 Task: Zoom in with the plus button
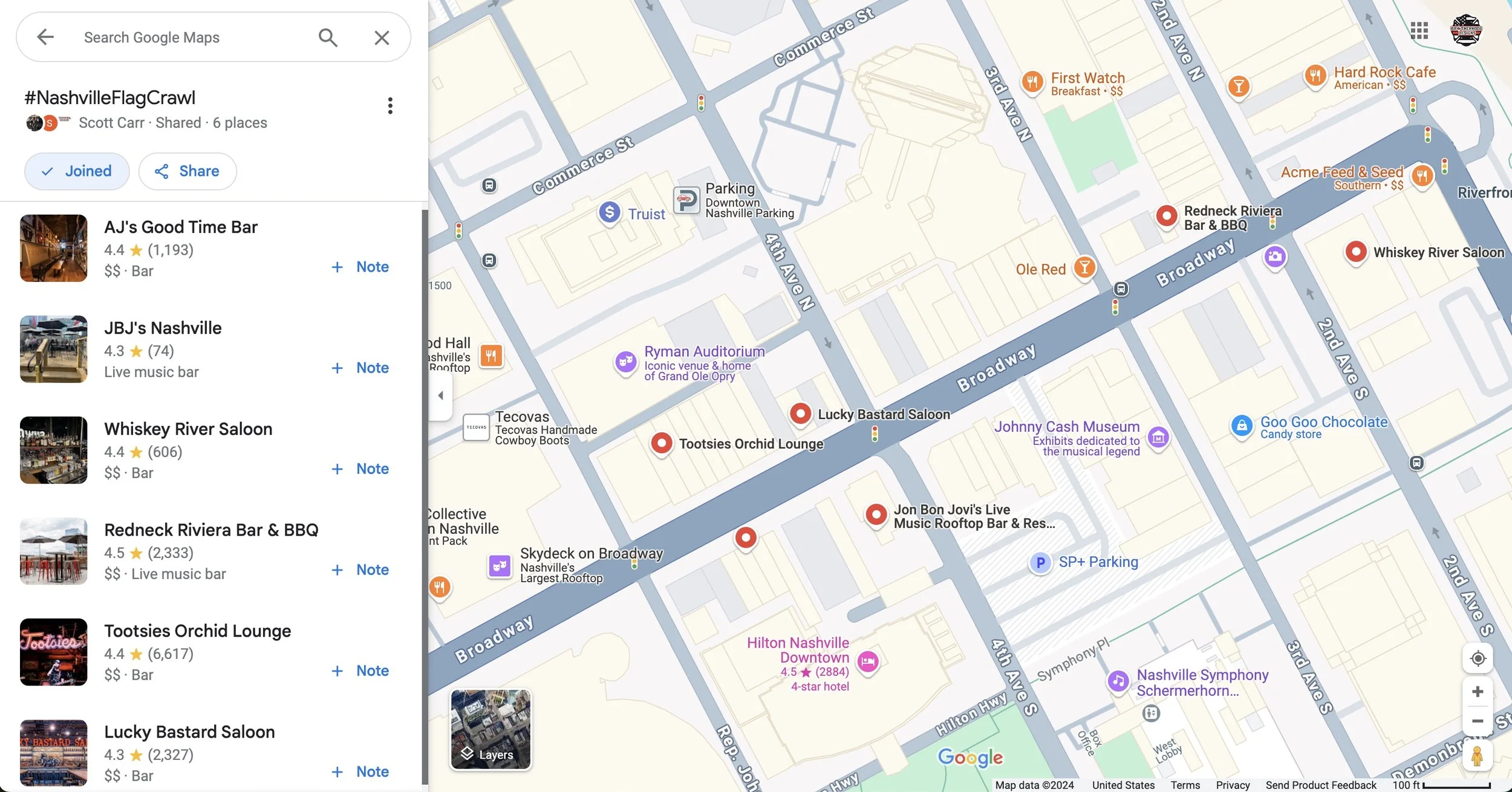click(x=1478, y=692)
